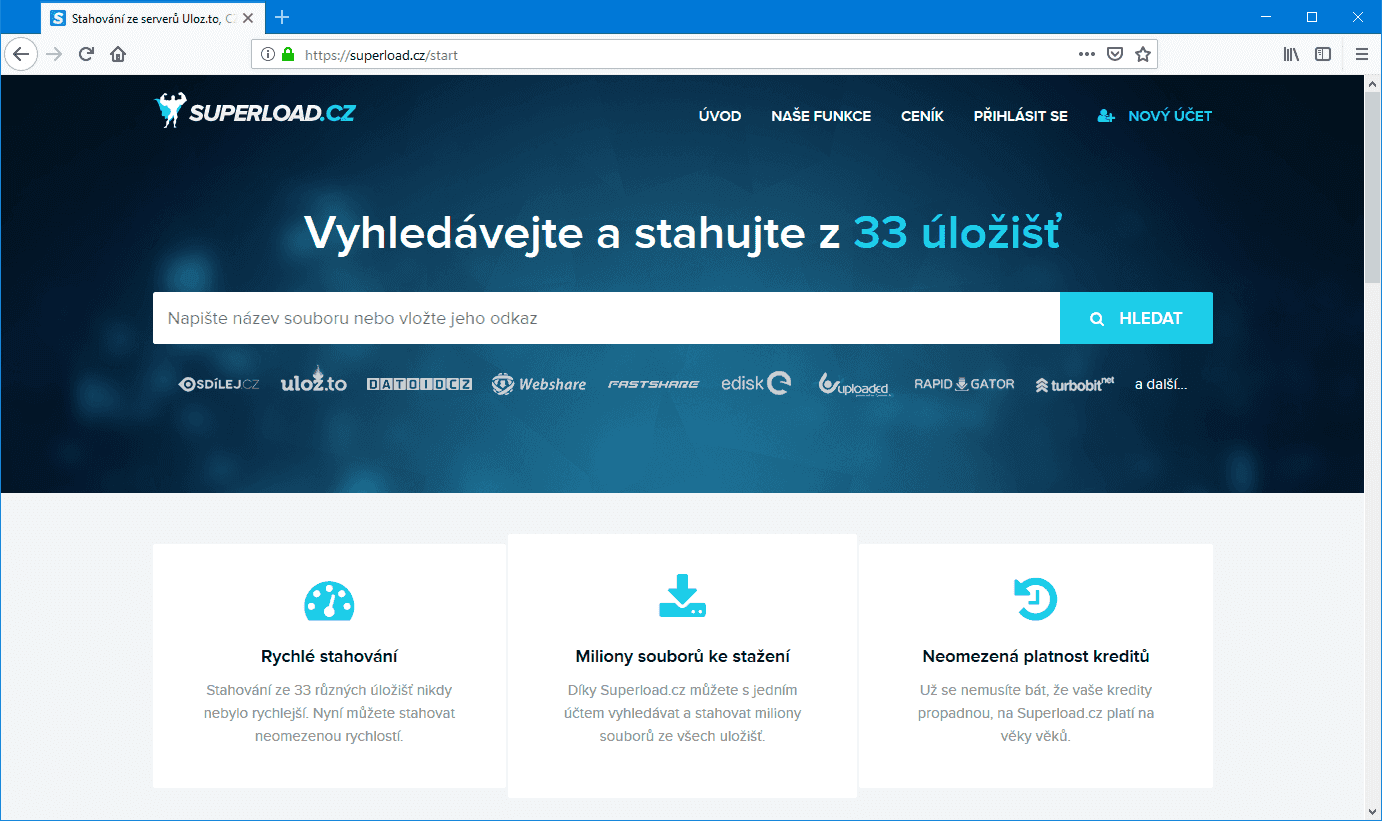Select the Webshare service icon
This screenshot has width=1382, height=821.
point(539,383)
